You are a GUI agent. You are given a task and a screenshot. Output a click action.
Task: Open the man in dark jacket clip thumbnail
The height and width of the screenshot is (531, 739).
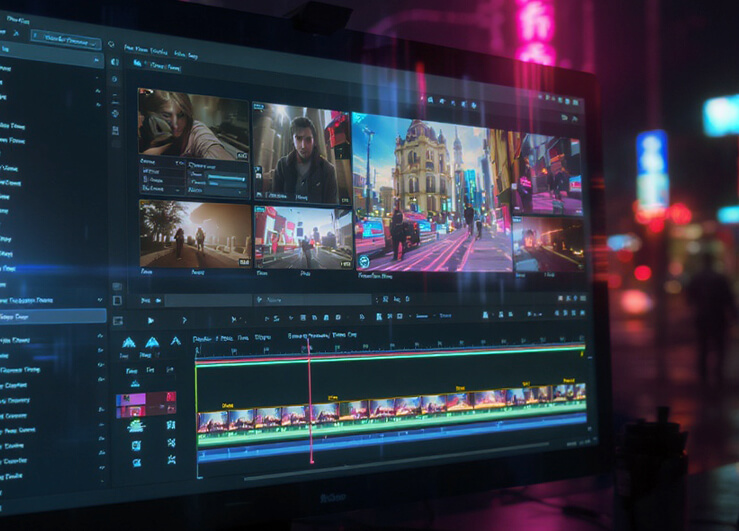(301, 153)
